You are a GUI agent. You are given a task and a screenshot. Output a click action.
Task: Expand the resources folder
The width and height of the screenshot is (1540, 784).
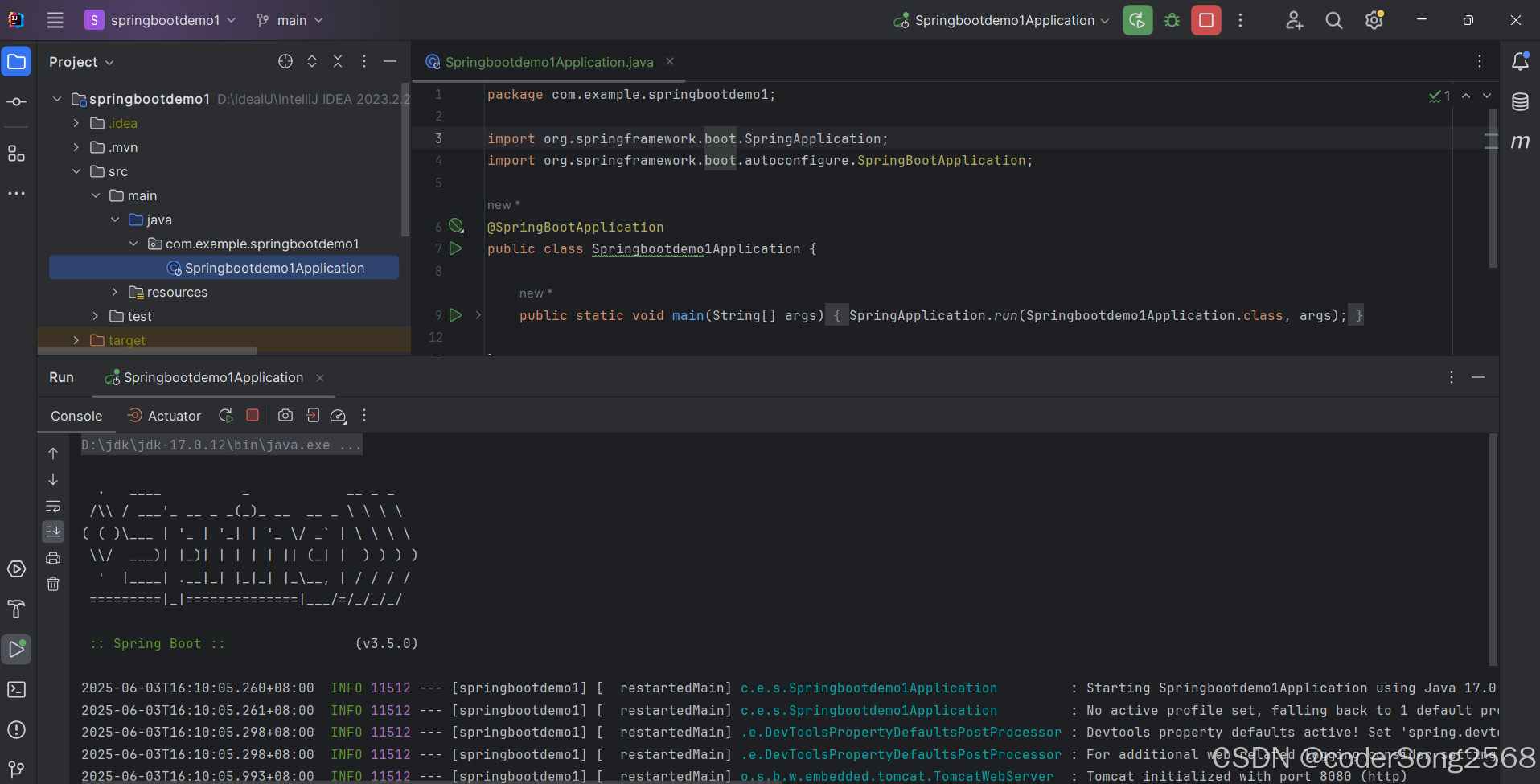coord(114,292)
